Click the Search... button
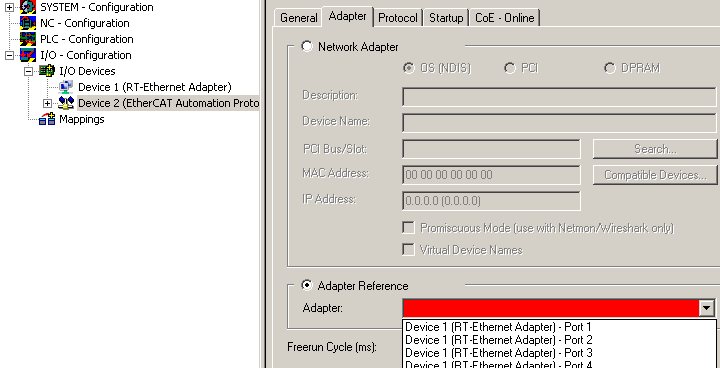The height and width of the screenshot is (368, 720). (655, 149)
